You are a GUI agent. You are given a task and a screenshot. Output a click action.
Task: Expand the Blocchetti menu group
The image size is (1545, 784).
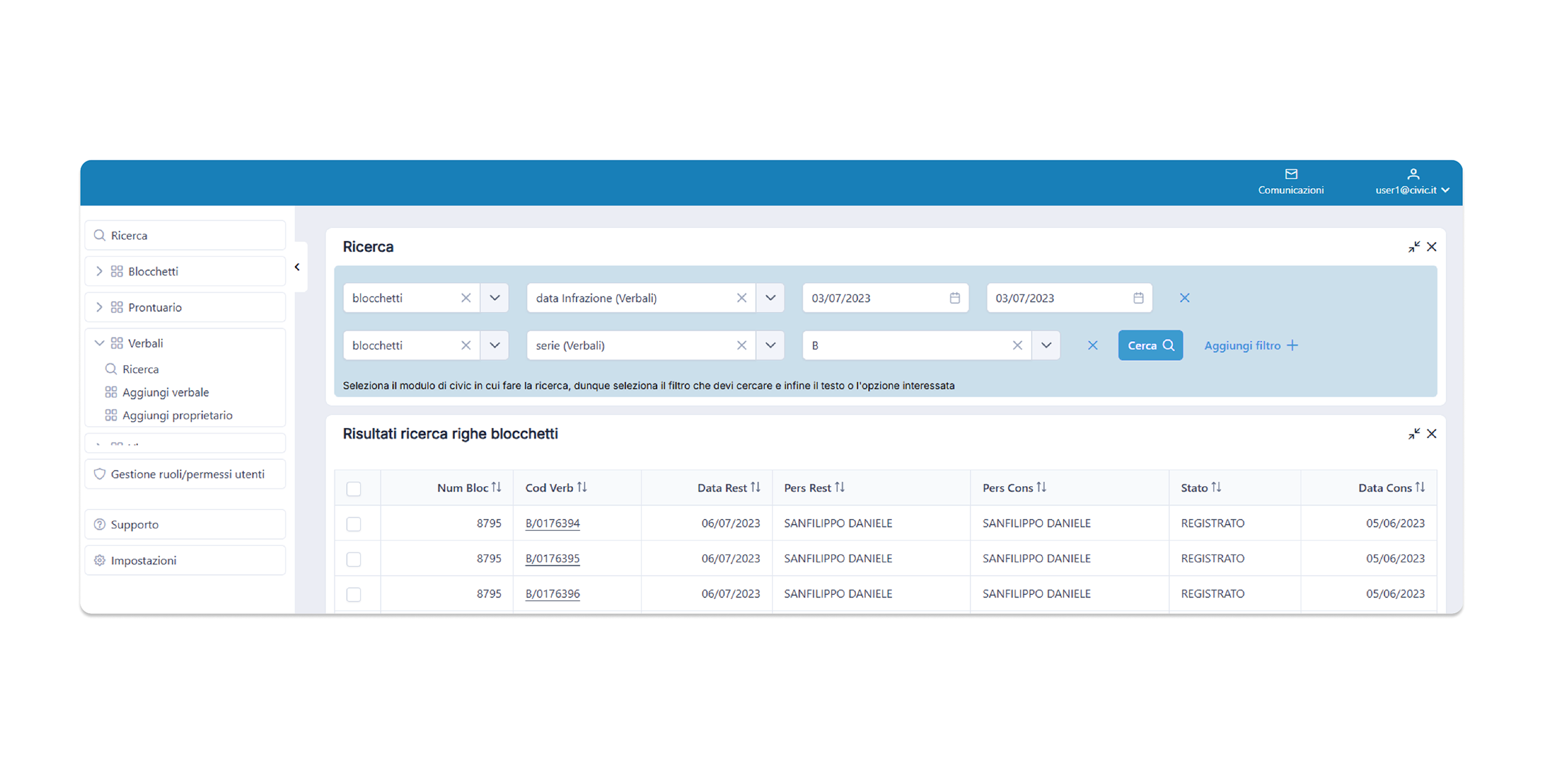click(185, 271)
